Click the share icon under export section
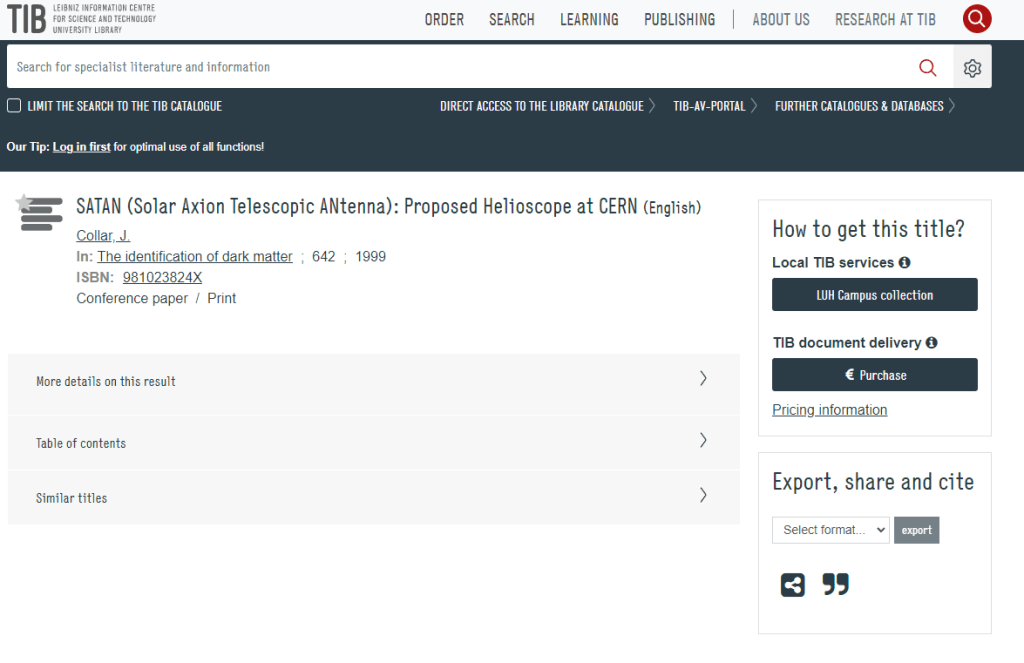The image size is (1024, 663). point(792,585)
